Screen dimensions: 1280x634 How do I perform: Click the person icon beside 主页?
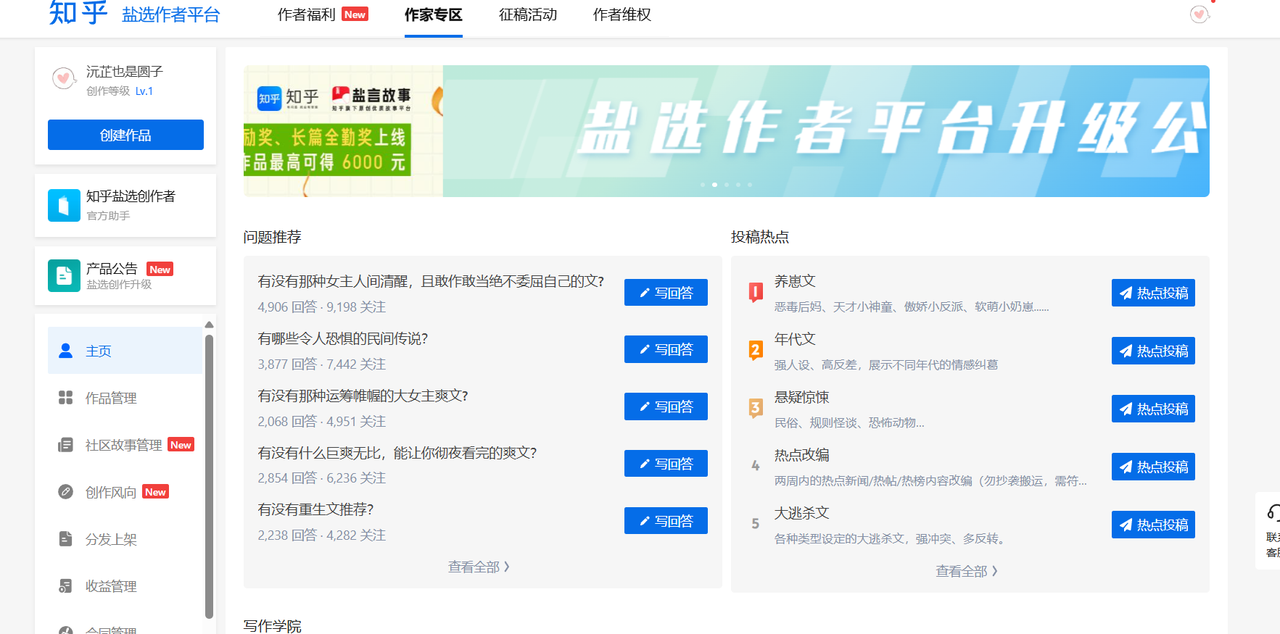66,351
